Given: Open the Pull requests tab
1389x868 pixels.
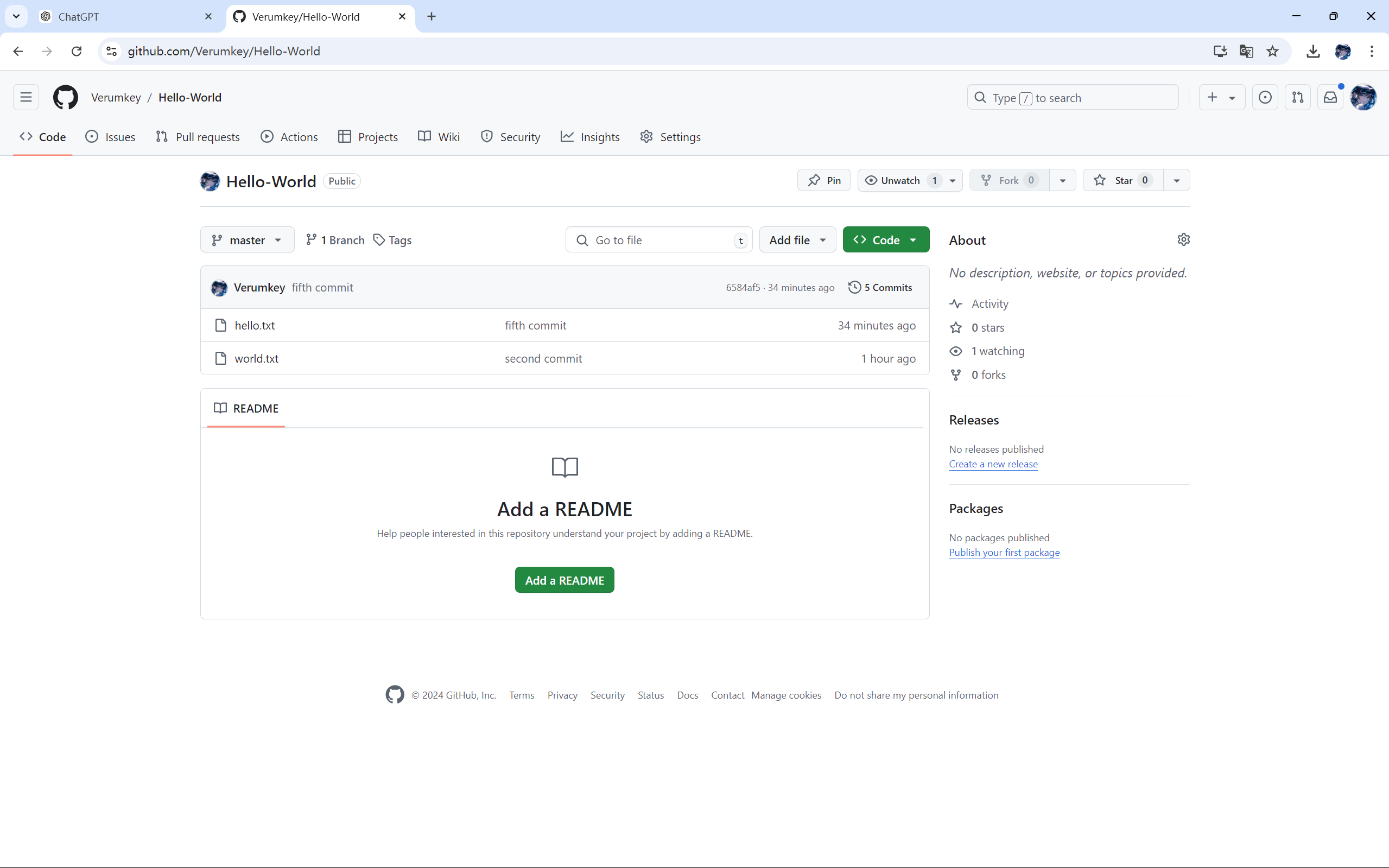Looking at the screenshot, I should [x=198, y=137].
